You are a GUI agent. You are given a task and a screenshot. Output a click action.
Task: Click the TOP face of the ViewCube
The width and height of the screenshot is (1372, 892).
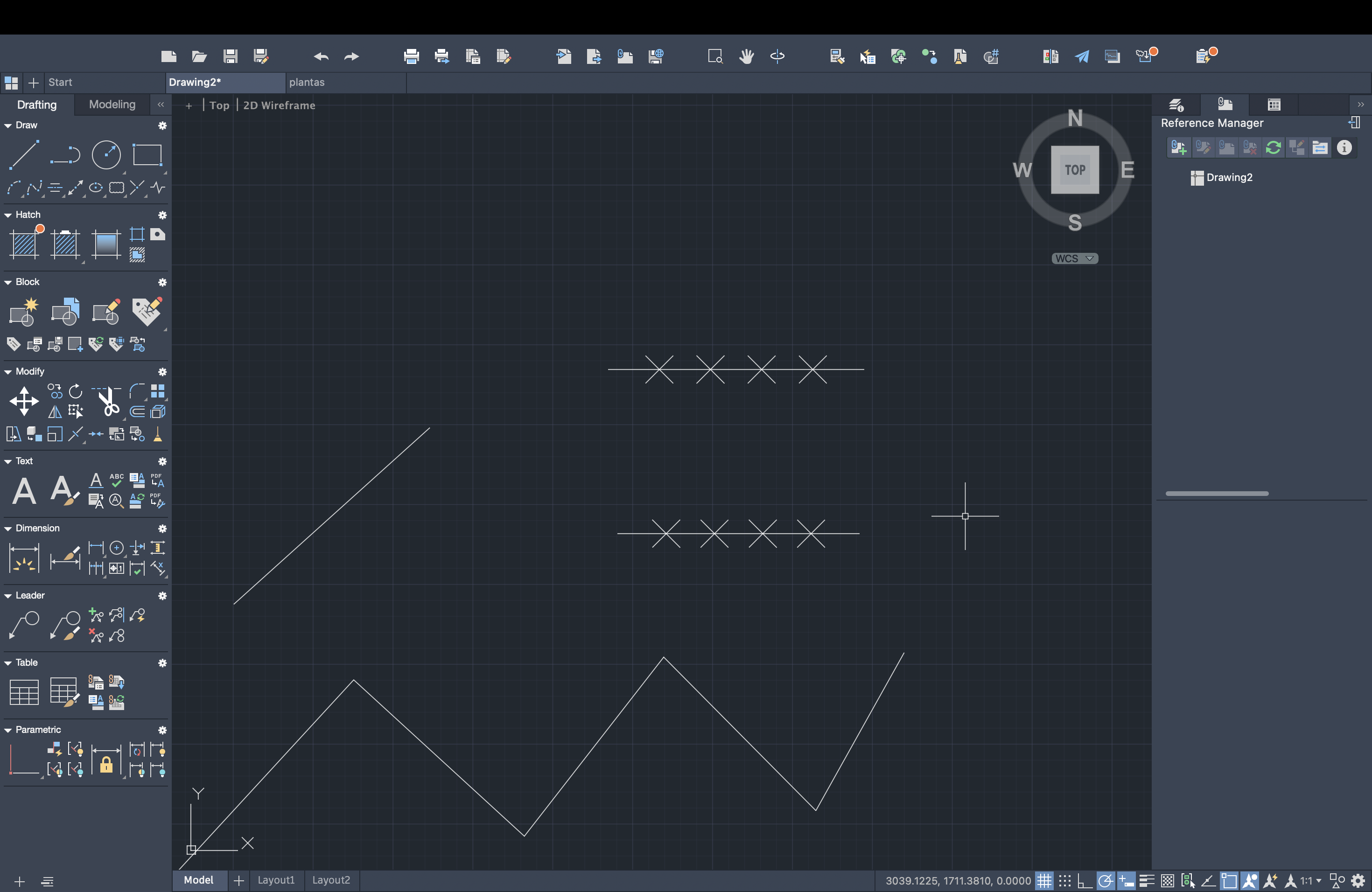pyautogui.click(x=1075, y=169)
